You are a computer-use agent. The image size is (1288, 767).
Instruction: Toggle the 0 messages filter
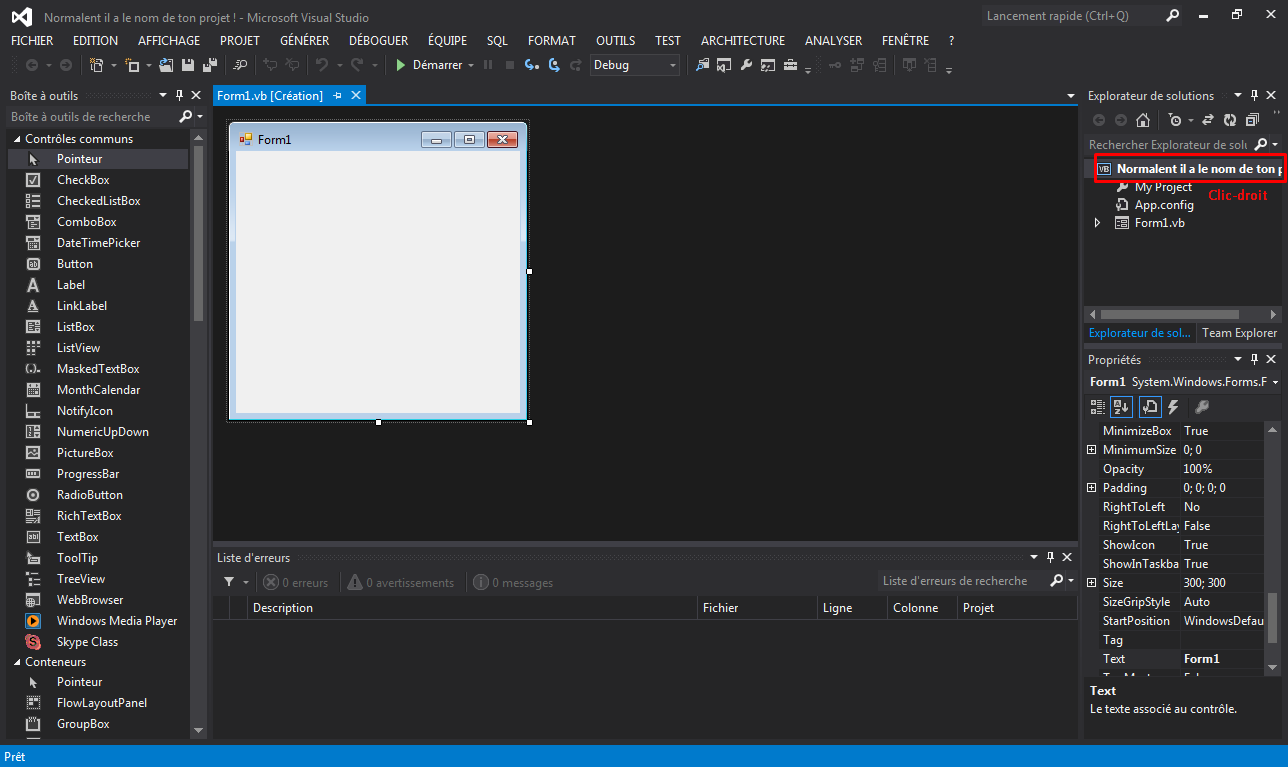click(x=513, y=583)
